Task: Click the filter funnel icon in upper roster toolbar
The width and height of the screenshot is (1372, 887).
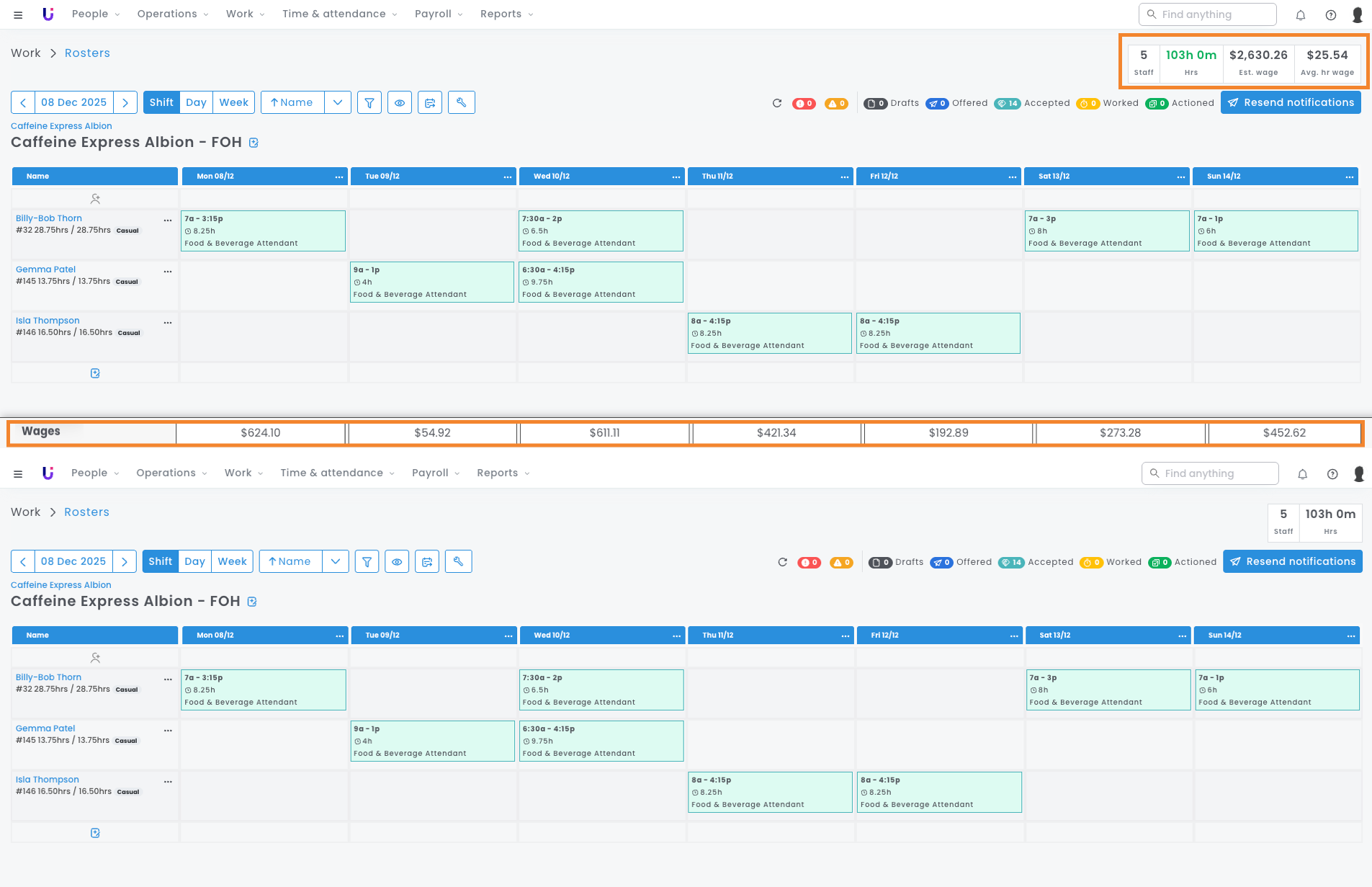Action: (x=369, y=102)
